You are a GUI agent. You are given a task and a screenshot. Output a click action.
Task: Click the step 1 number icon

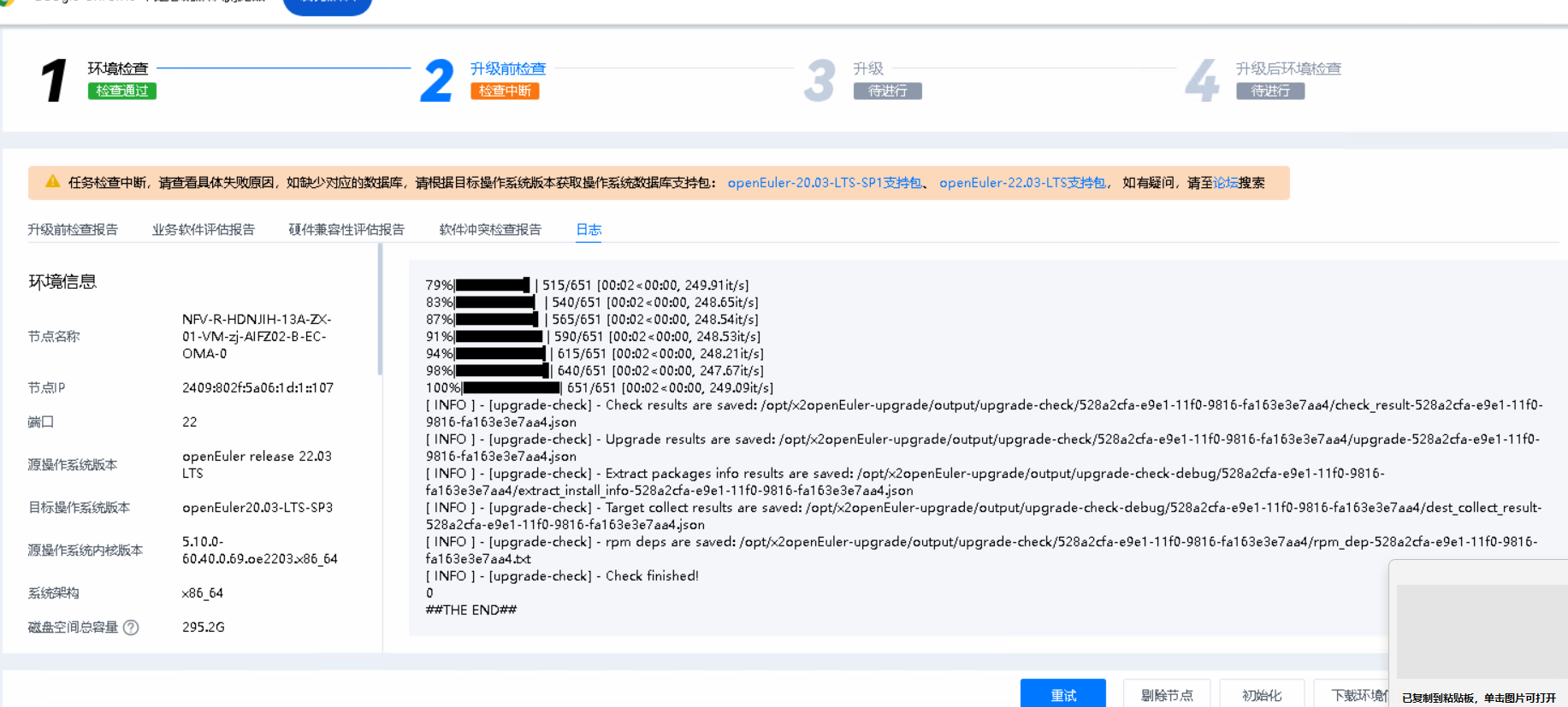pos(54,80)
